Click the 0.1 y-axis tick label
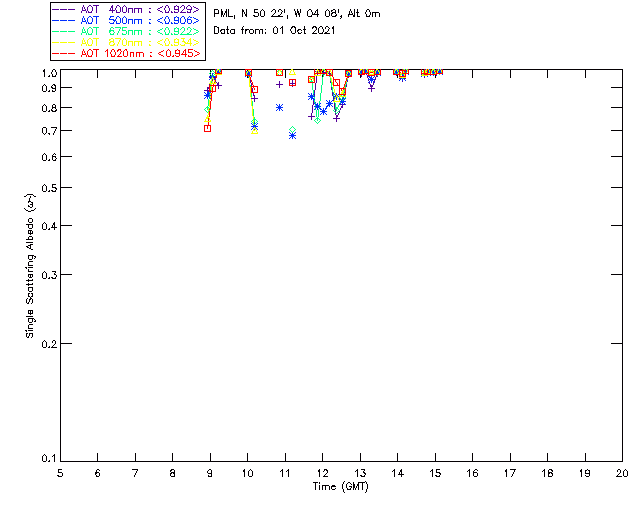Viewport: 640px width, 512px height. [49, 459]
